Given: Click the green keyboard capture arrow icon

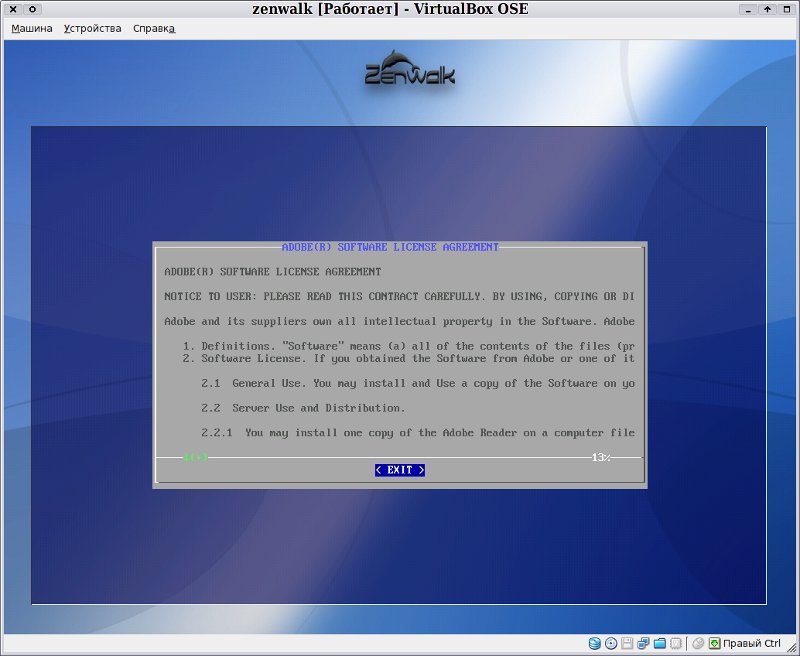Looking at the screenshot, I should pos(715,643).
